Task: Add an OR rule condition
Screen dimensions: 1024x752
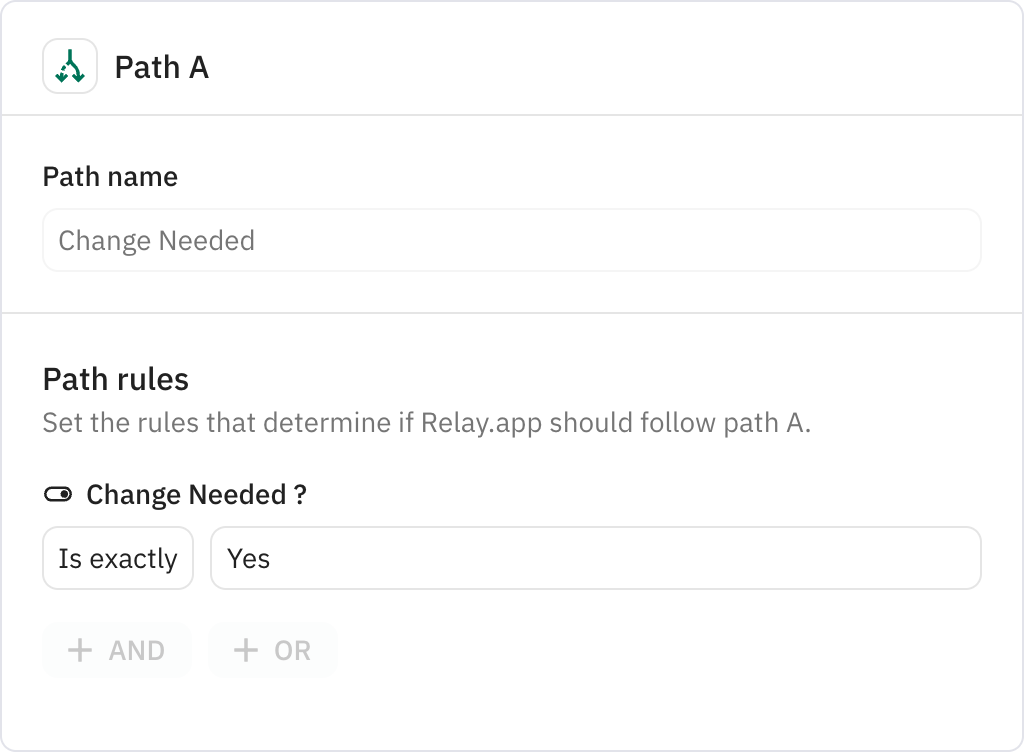Action: pos(272,650)
